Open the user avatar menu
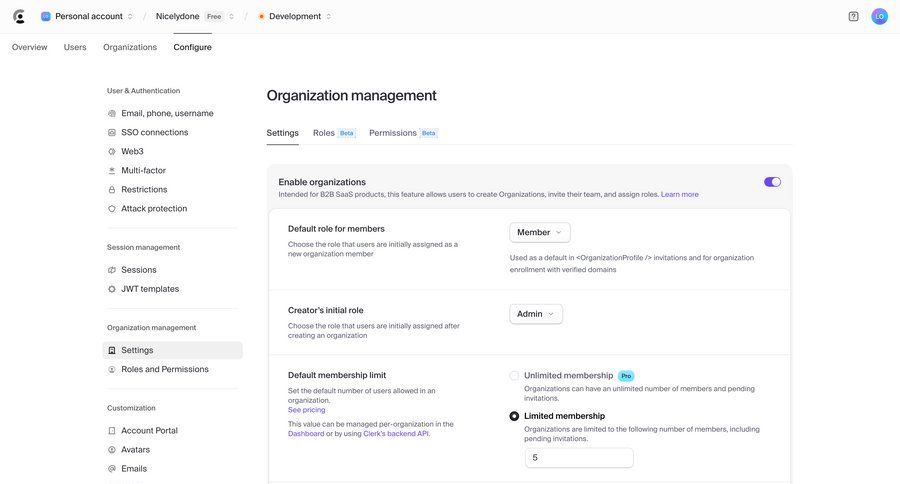 tap(879, 17)
